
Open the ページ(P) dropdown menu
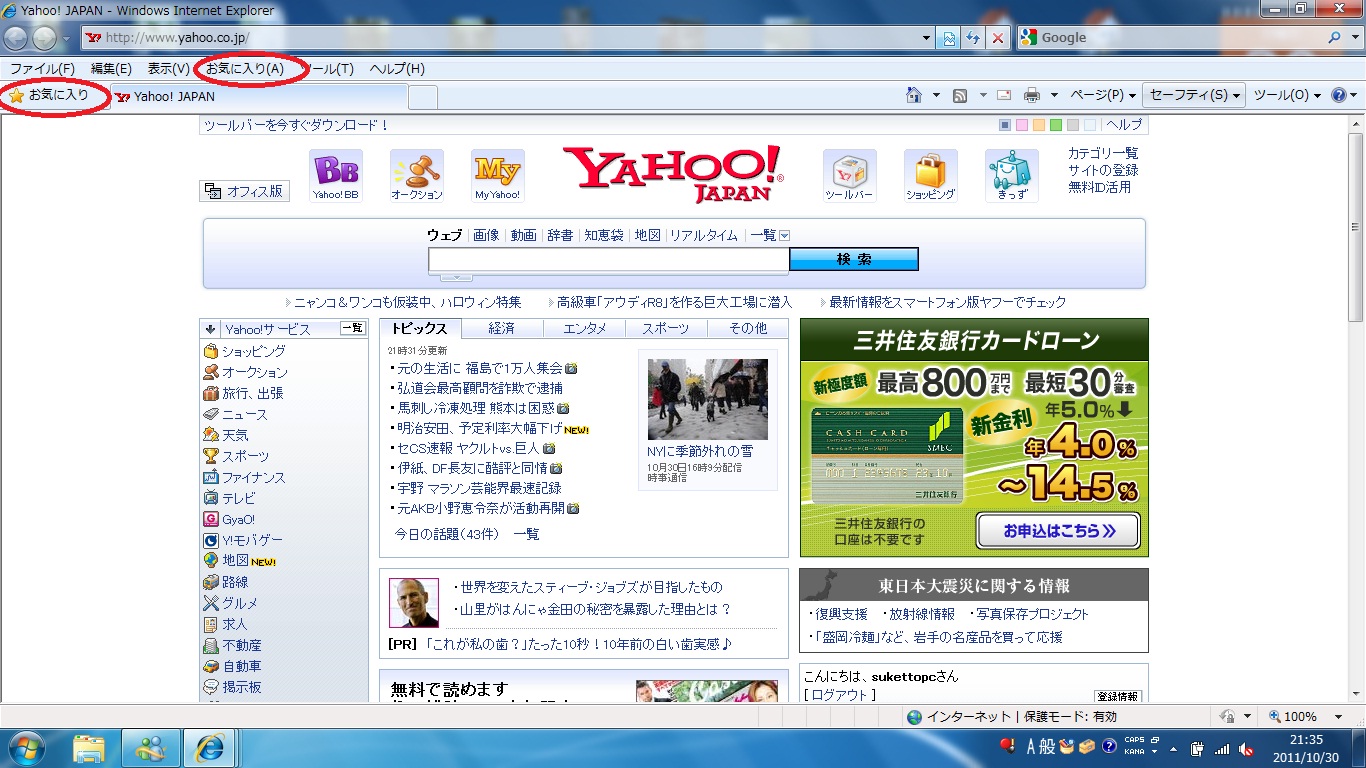click(1103, 96)
